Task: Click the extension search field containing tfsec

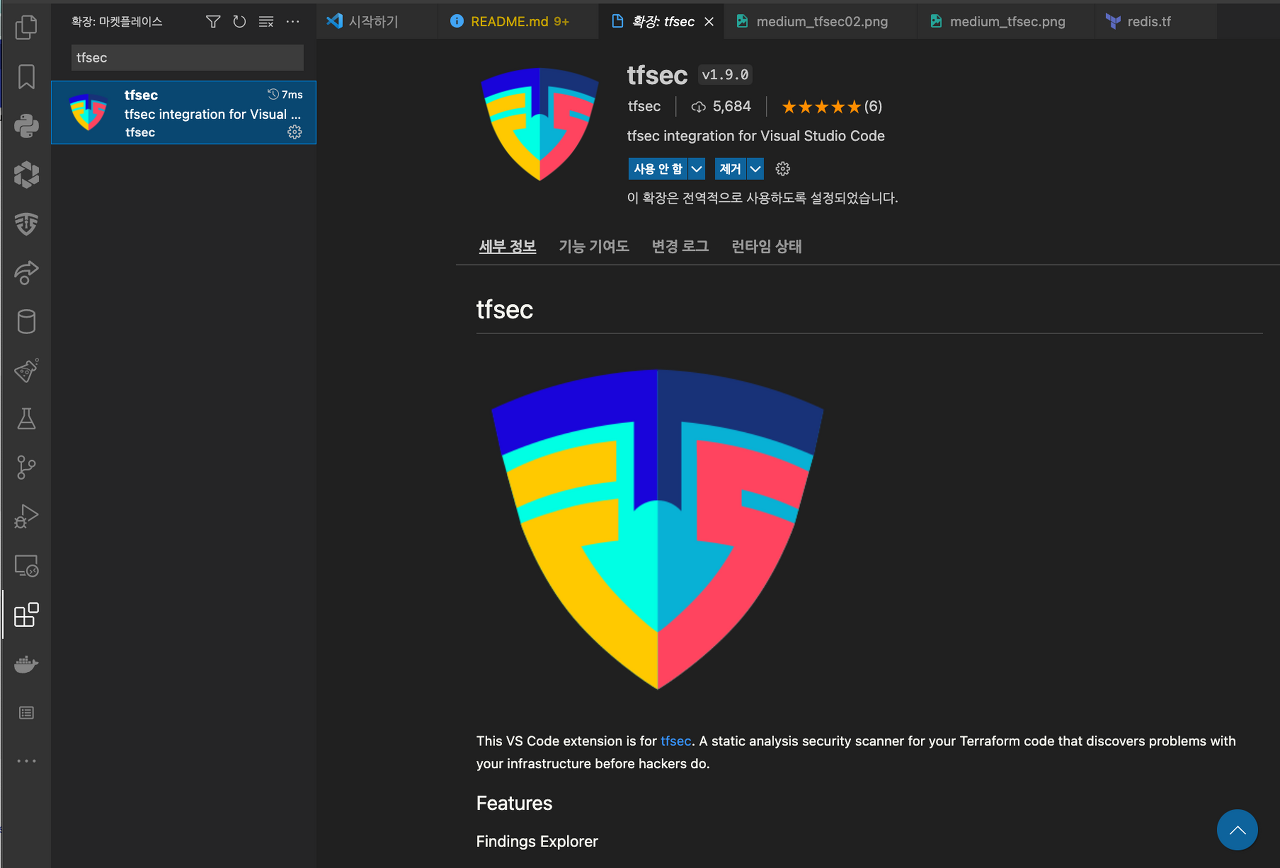Action: click(x=187, y=58)
